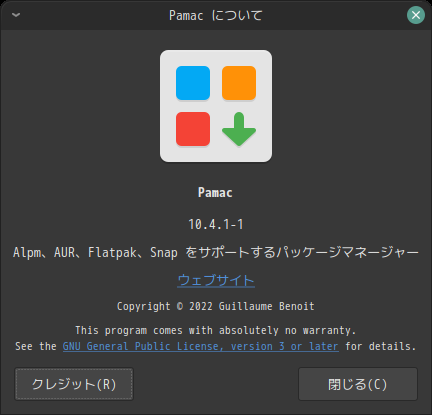Click the Pamac application logo

(216, 106)
